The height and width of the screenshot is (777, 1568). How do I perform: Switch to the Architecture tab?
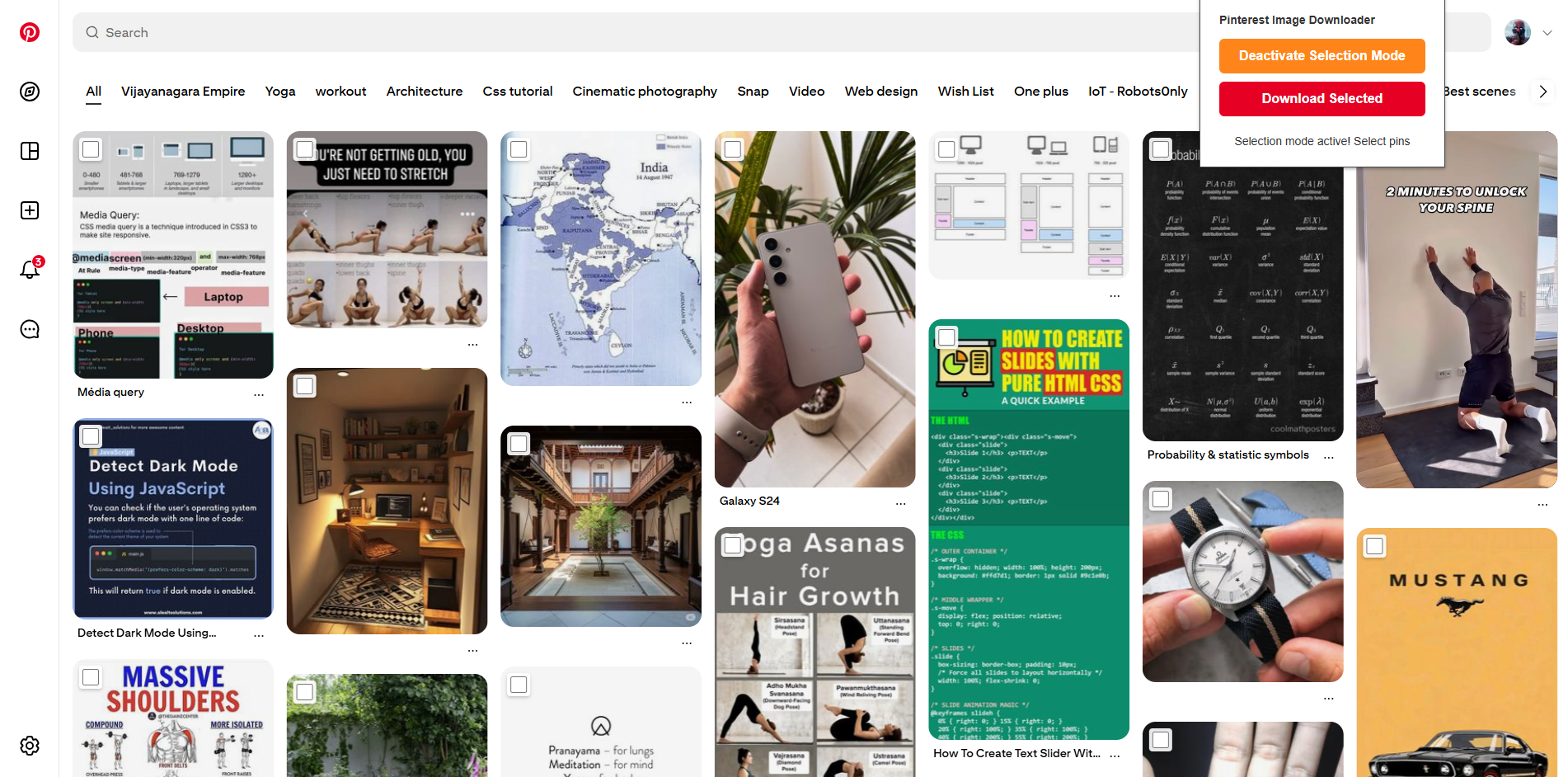(424, 92)
